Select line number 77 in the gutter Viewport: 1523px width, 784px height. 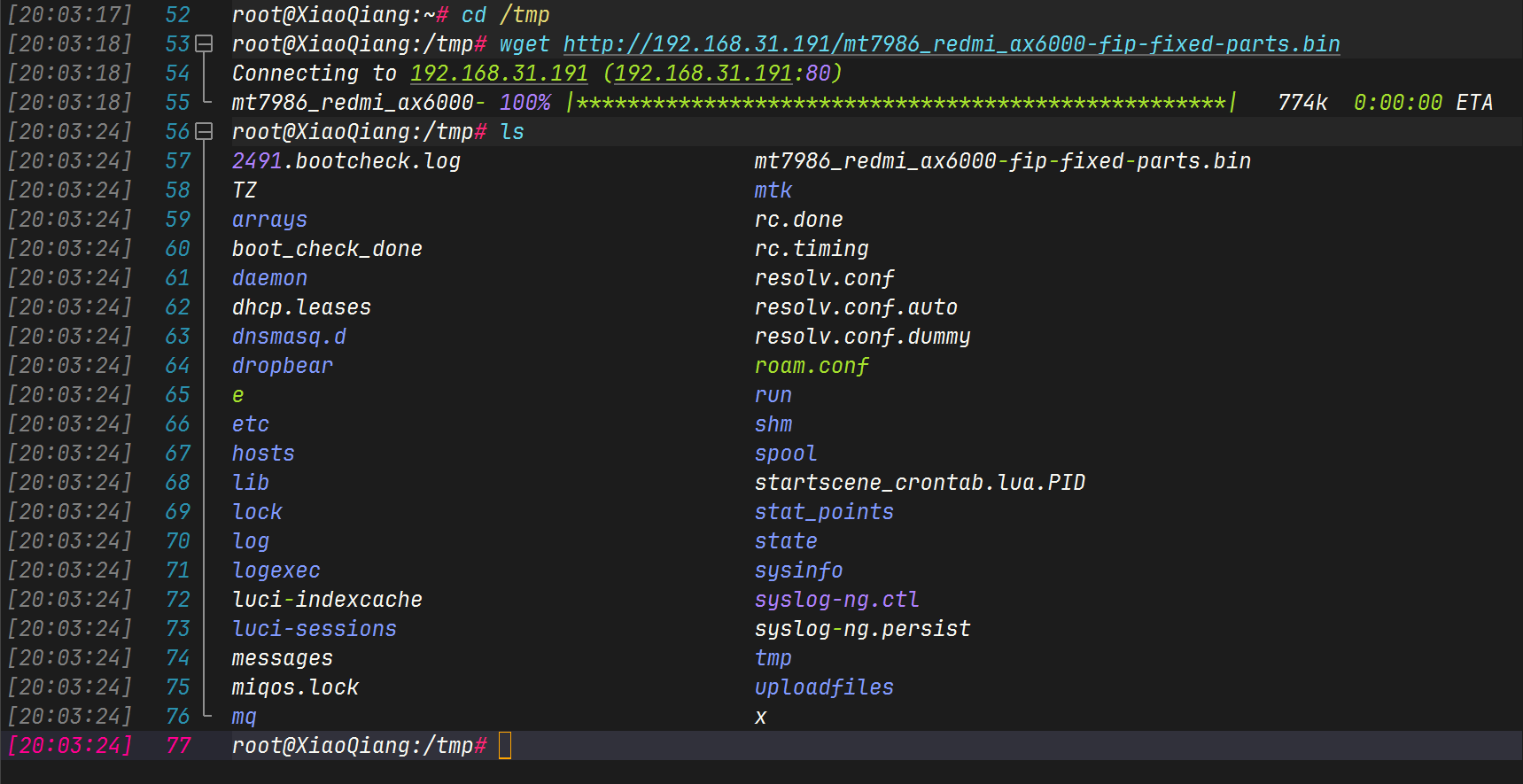tap(178, 746)
